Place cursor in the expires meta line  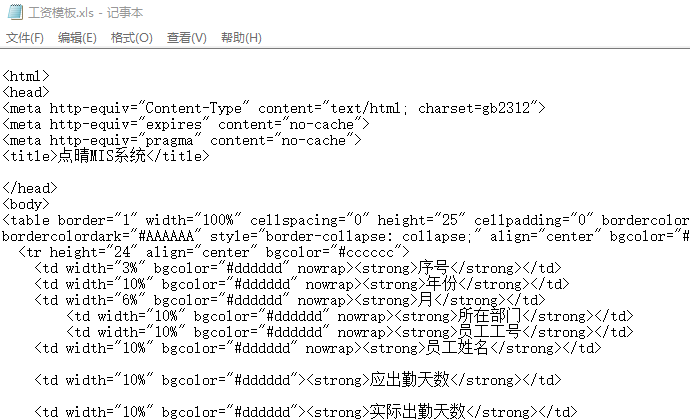(x=187, y=124)
